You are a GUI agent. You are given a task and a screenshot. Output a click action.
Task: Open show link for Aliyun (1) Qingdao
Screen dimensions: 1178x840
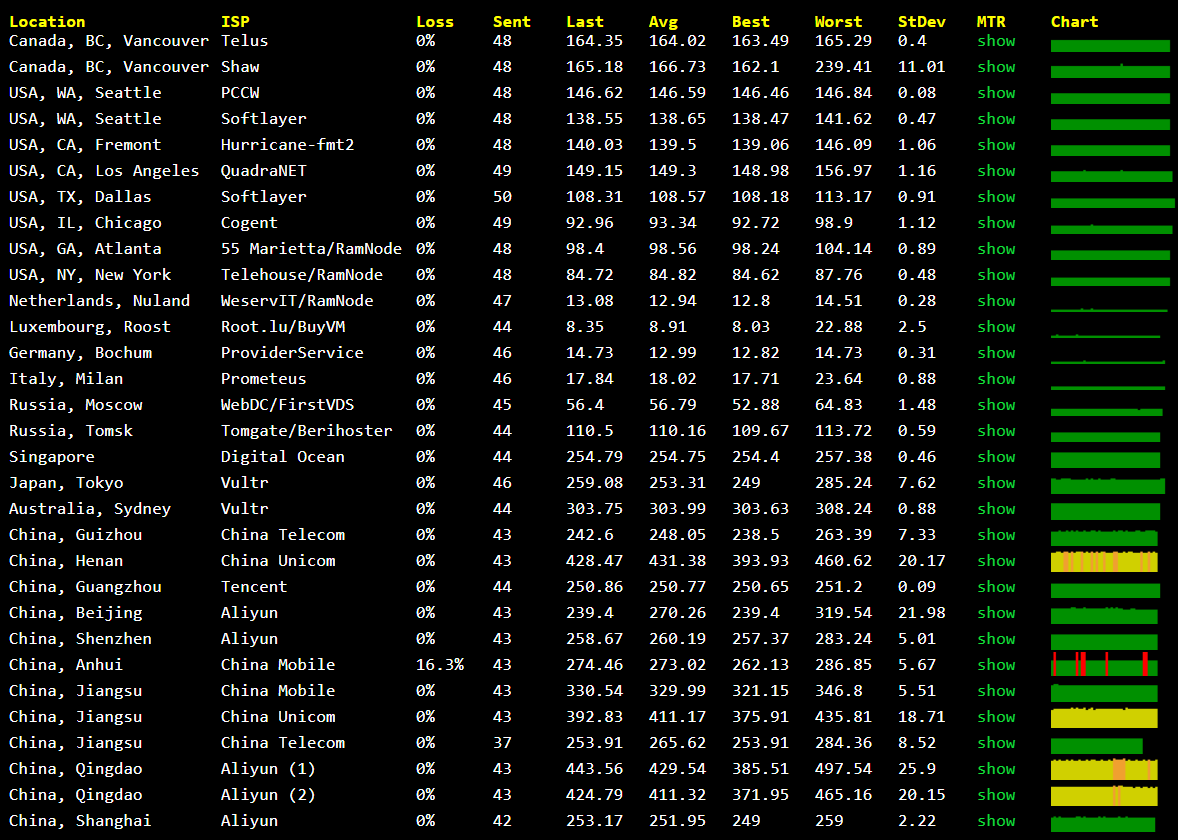(x=996, y=769)
